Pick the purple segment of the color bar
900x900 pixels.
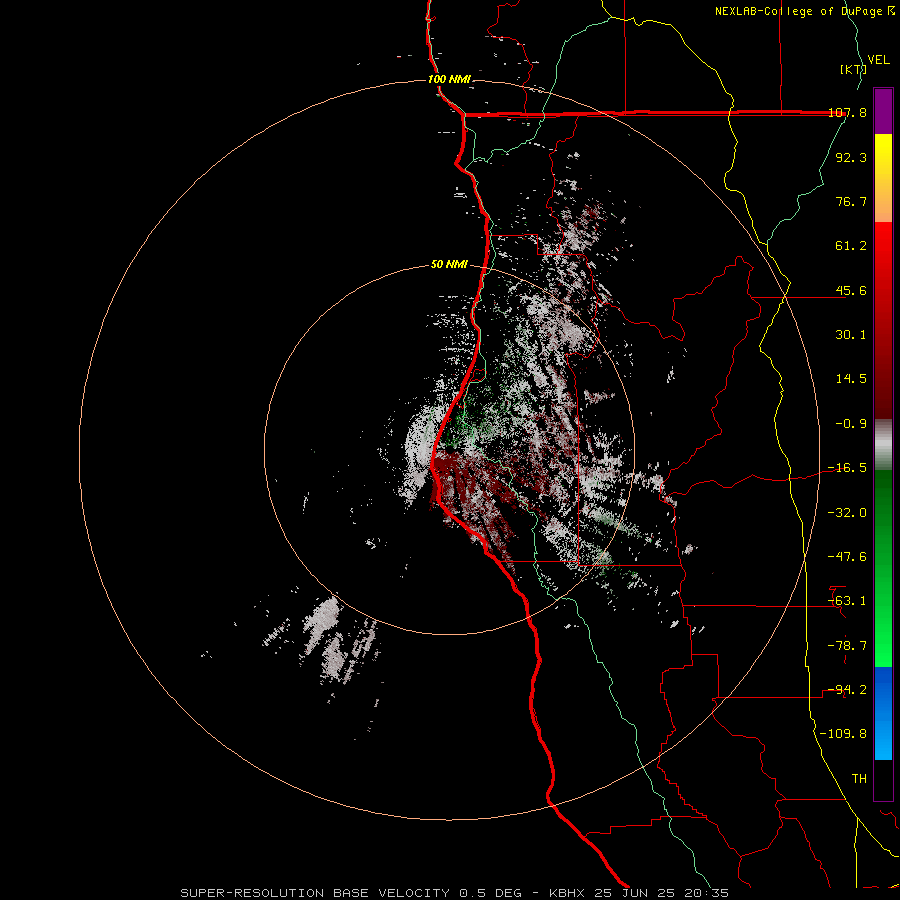pos(883,111)
